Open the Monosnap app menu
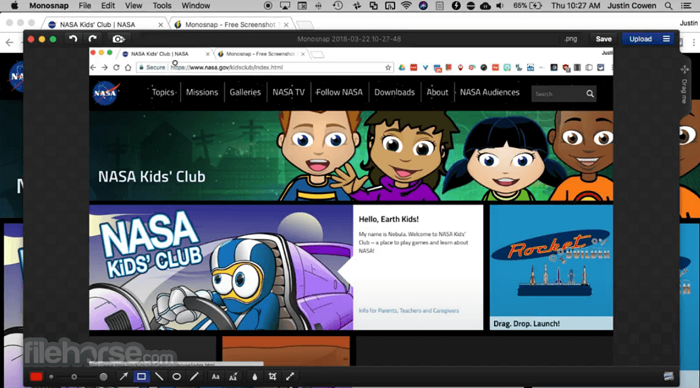 tap(49, 6)
